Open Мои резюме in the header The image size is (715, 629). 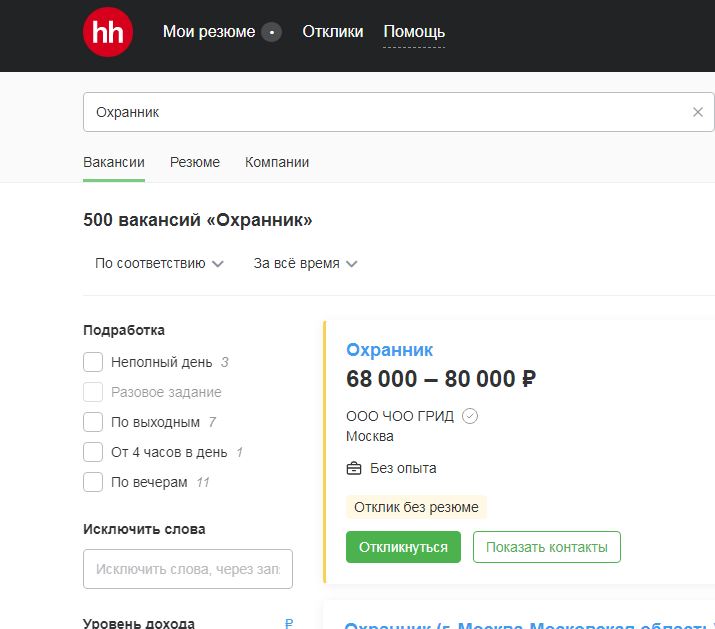pos(209,32)
